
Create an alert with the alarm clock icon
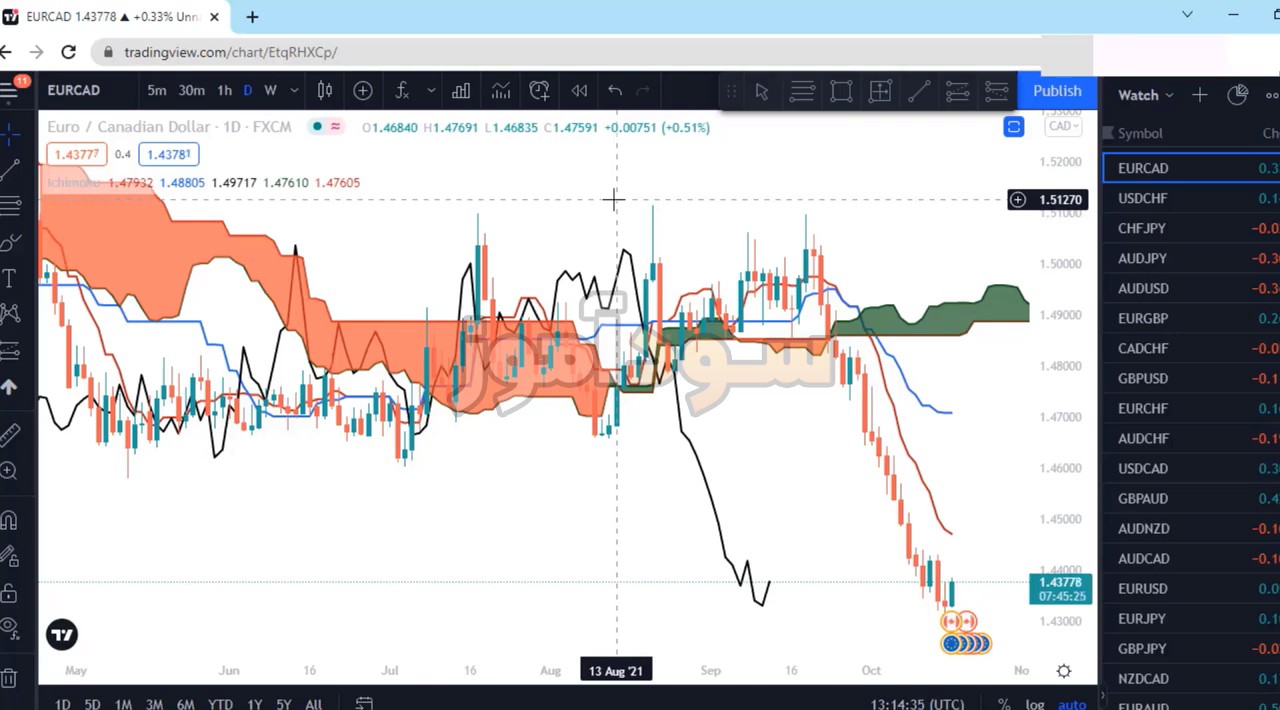pos(540,91)
